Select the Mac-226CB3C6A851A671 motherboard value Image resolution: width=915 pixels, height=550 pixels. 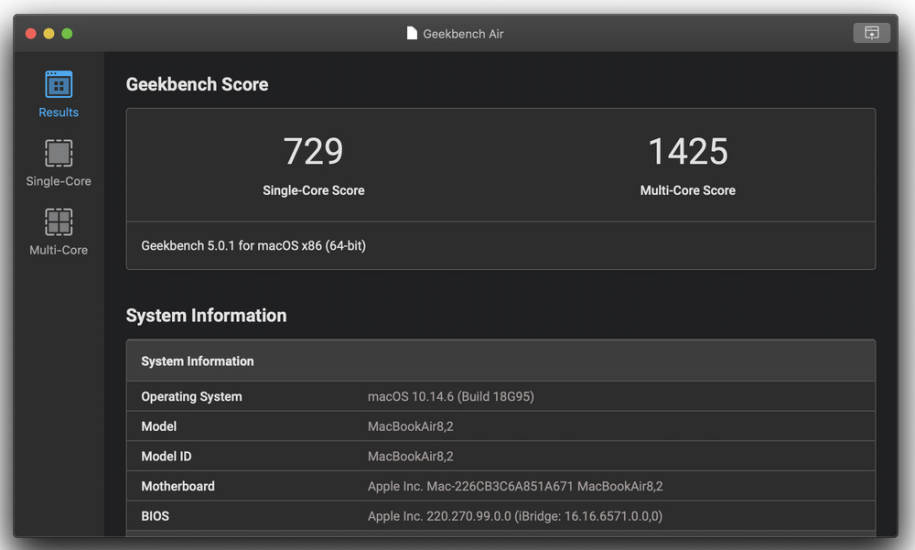coord(515,486)
